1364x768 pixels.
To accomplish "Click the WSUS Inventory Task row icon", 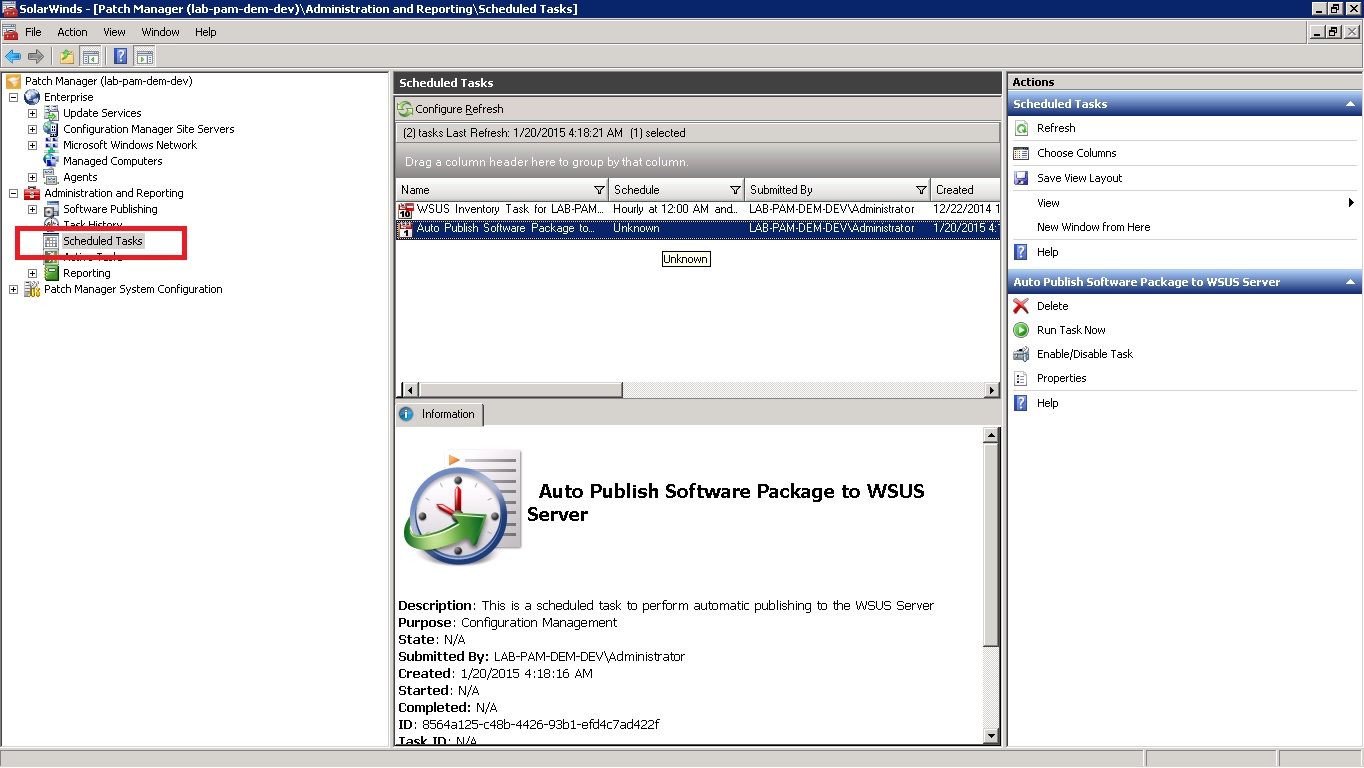I will 406,210.
